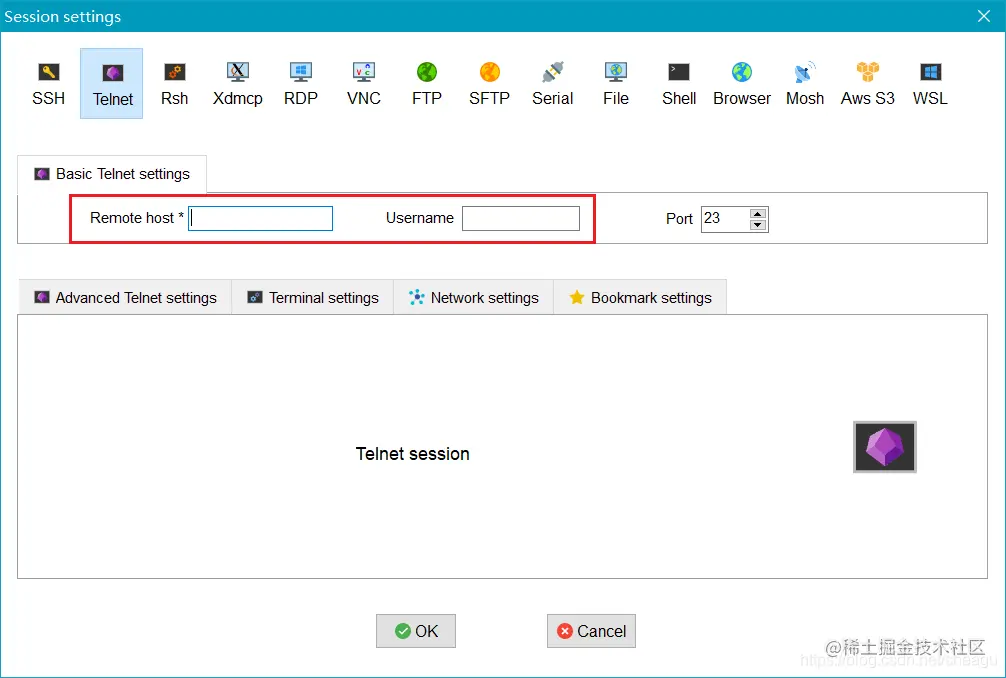Click the purple Telnet session logo
The height and width of the screenshot is (678, 1006).
click(885, 447)
